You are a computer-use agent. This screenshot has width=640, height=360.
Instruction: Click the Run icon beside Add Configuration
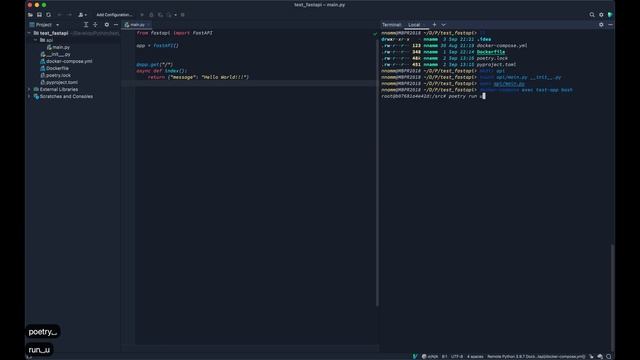142,15
